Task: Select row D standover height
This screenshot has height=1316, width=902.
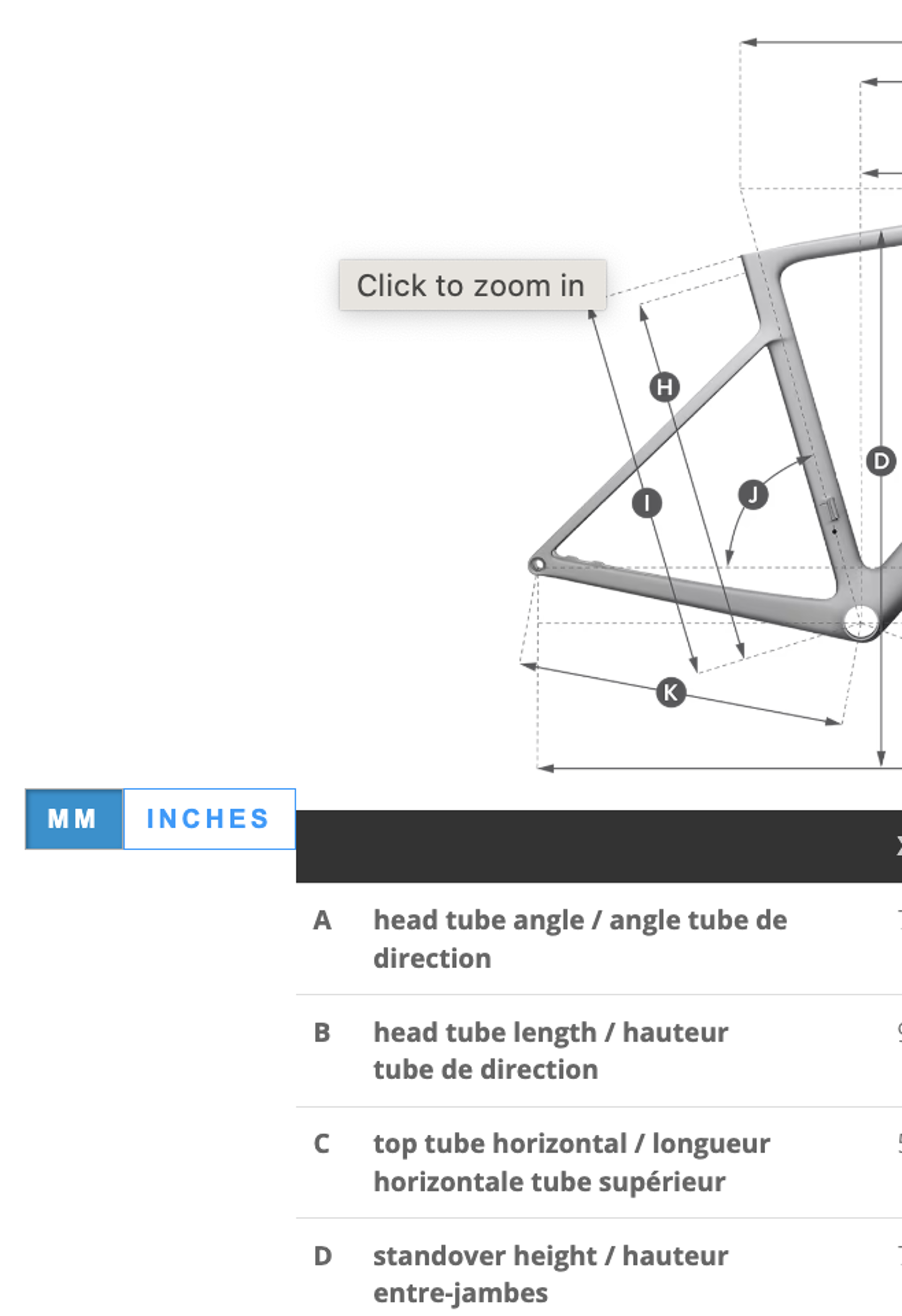Action: pyautogui.click(x=599, y=1267)
